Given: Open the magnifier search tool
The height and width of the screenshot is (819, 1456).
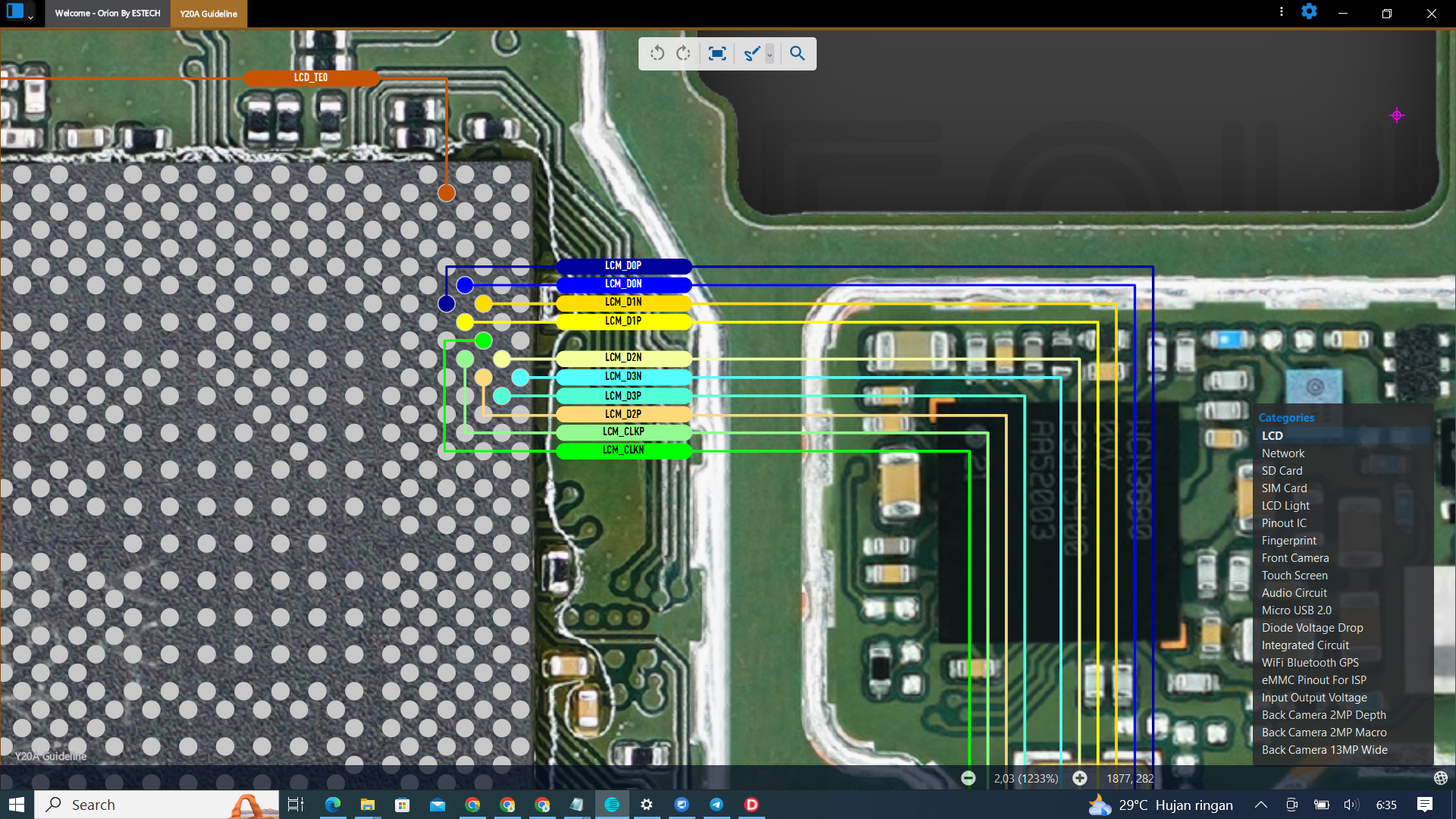Looking at the screenshot, I should pyautogui.click(x=797, y=54).
